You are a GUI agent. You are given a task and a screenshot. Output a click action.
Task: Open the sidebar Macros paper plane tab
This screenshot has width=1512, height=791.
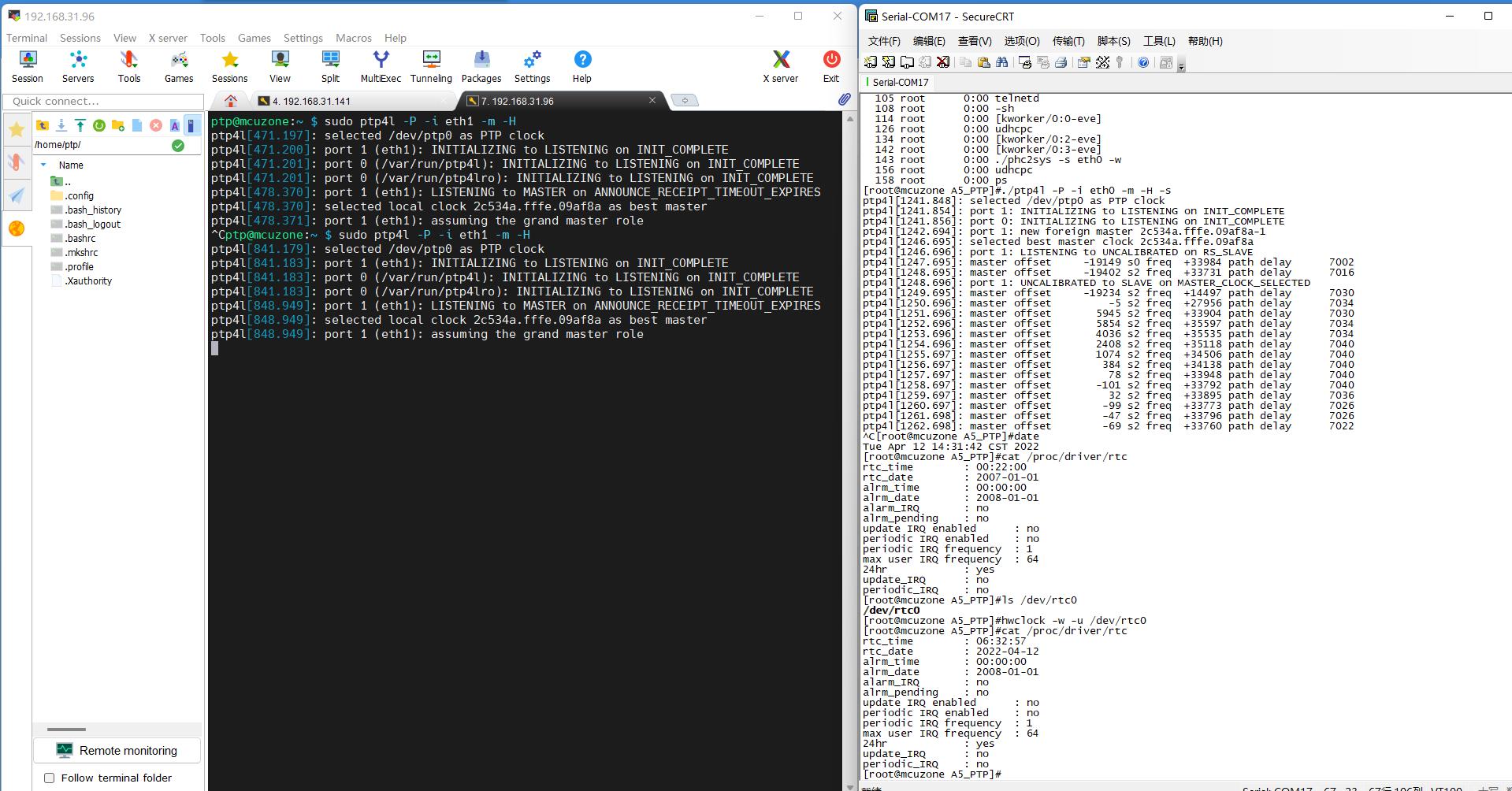(x=17, y=195)
